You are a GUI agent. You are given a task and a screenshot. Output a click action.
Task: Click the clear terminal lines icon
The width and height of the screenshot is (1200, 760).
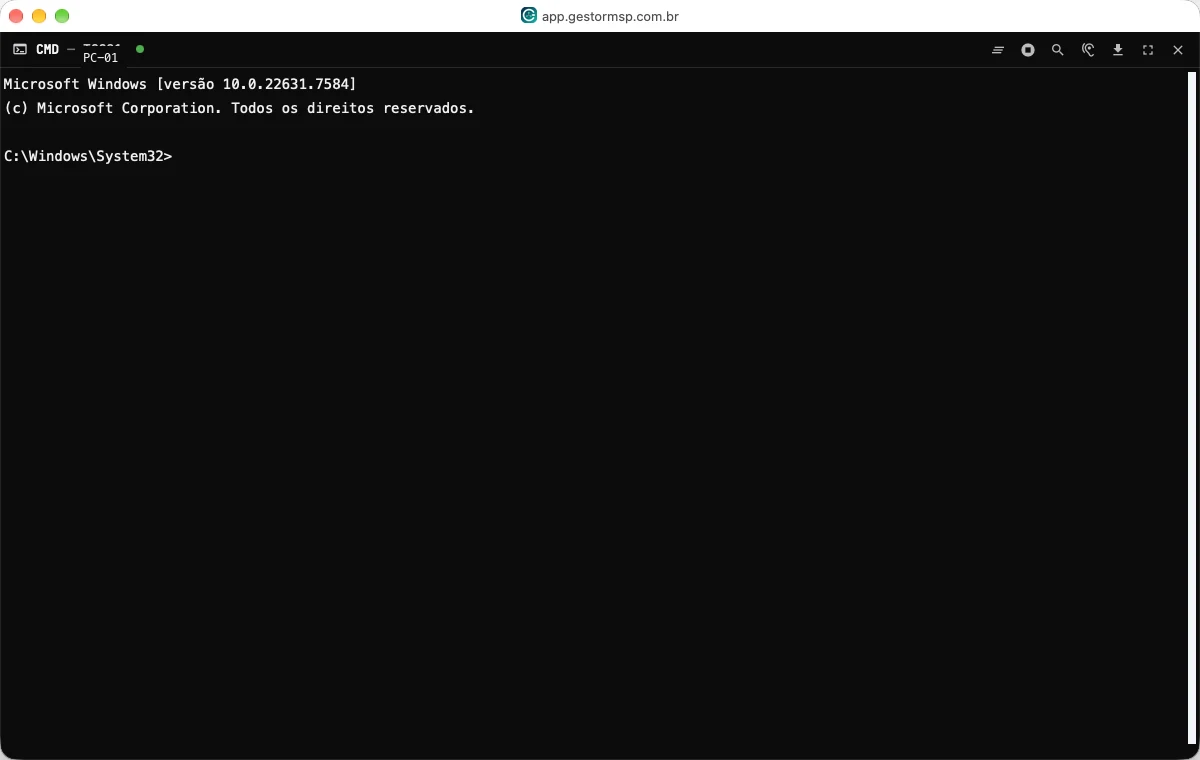click(x=997, y=50)
